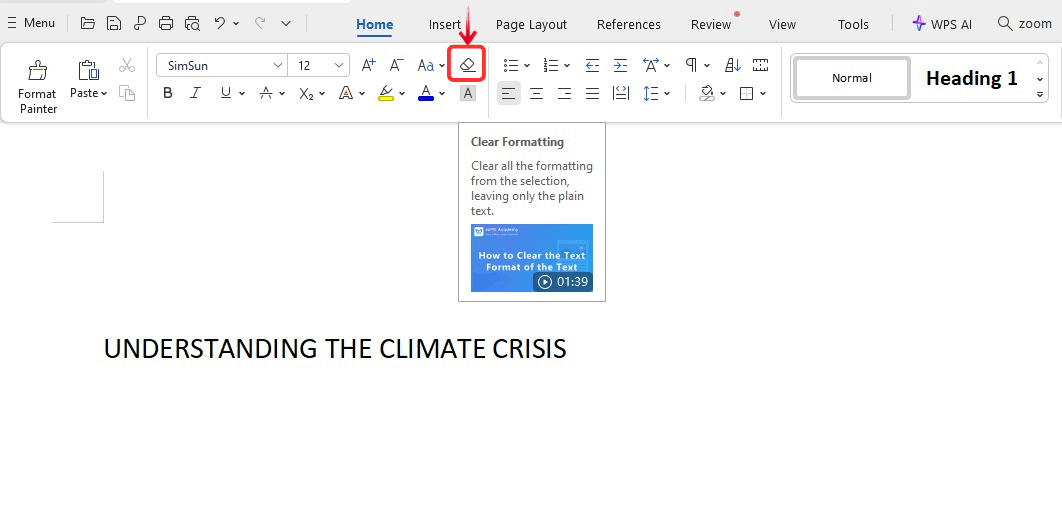This screenshot has width=1062, height=521.
Task: Click the Numbering list icon
Action: (x=551, y=66)
